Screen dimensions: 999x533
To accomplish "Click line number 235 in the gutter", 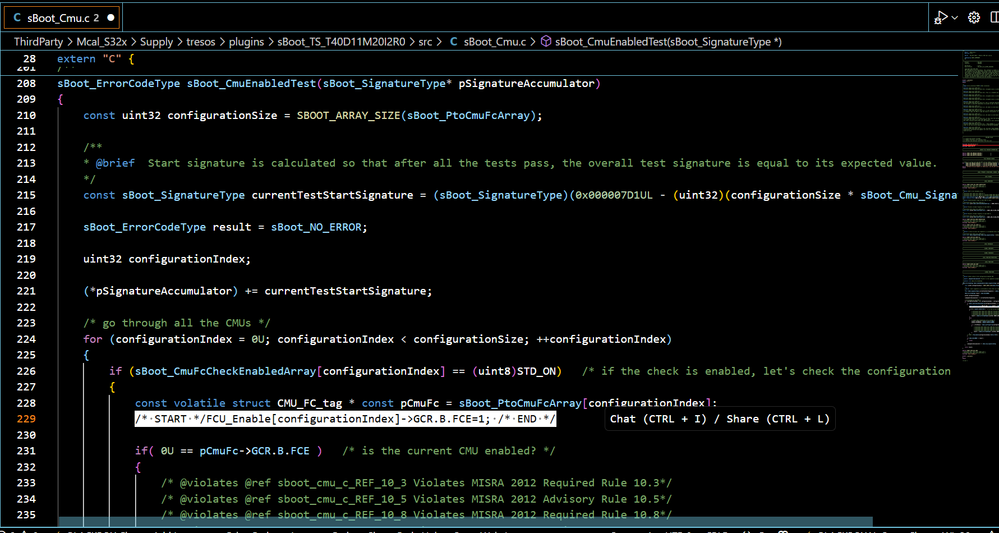I will click(x=26, y=515).
